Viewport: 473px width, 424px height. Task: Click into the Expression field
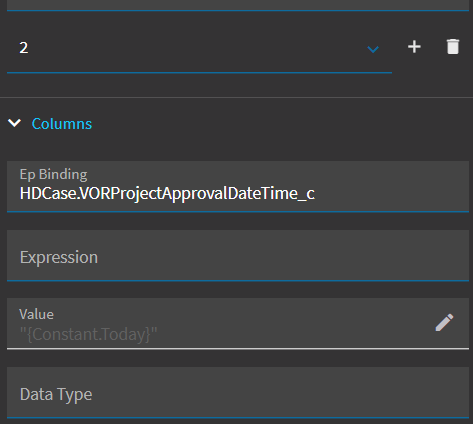coord(238,256)
